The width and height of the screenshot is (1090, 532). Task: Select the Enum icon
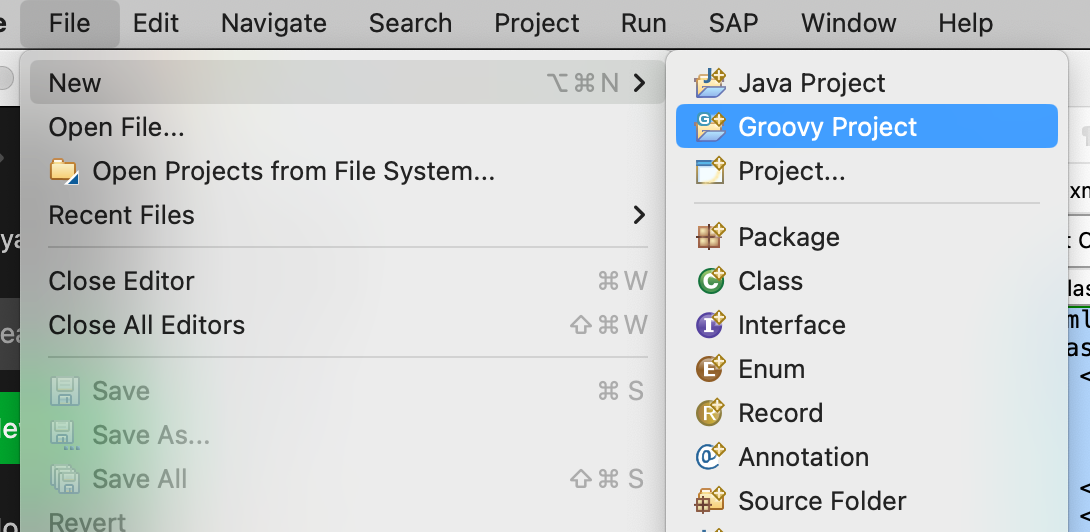710,369
